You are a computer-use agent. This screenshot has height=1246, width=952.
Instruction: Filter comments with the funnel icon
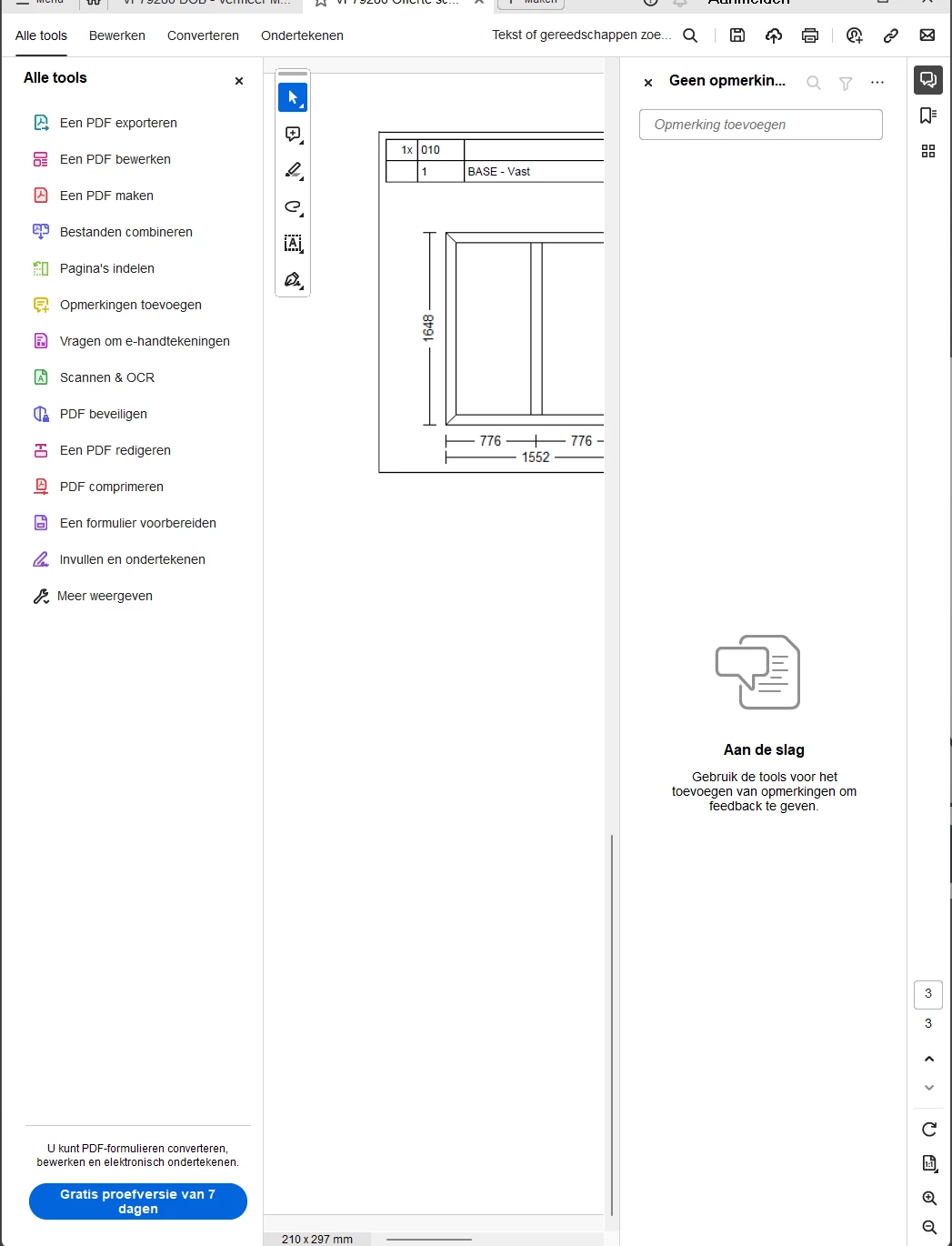(846, 83)
